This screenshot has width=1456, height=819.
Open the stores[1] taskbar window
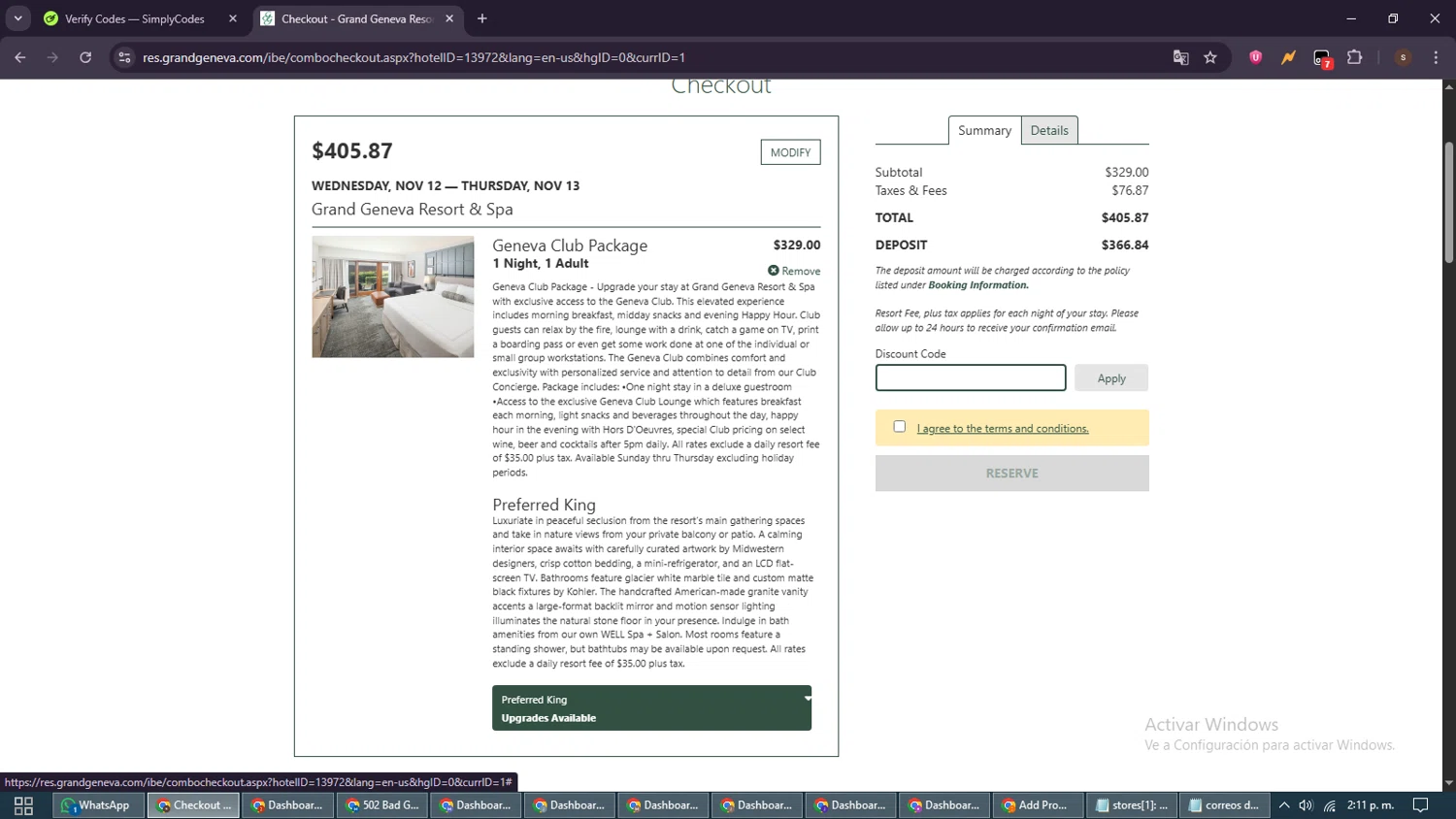(1132, 805)
